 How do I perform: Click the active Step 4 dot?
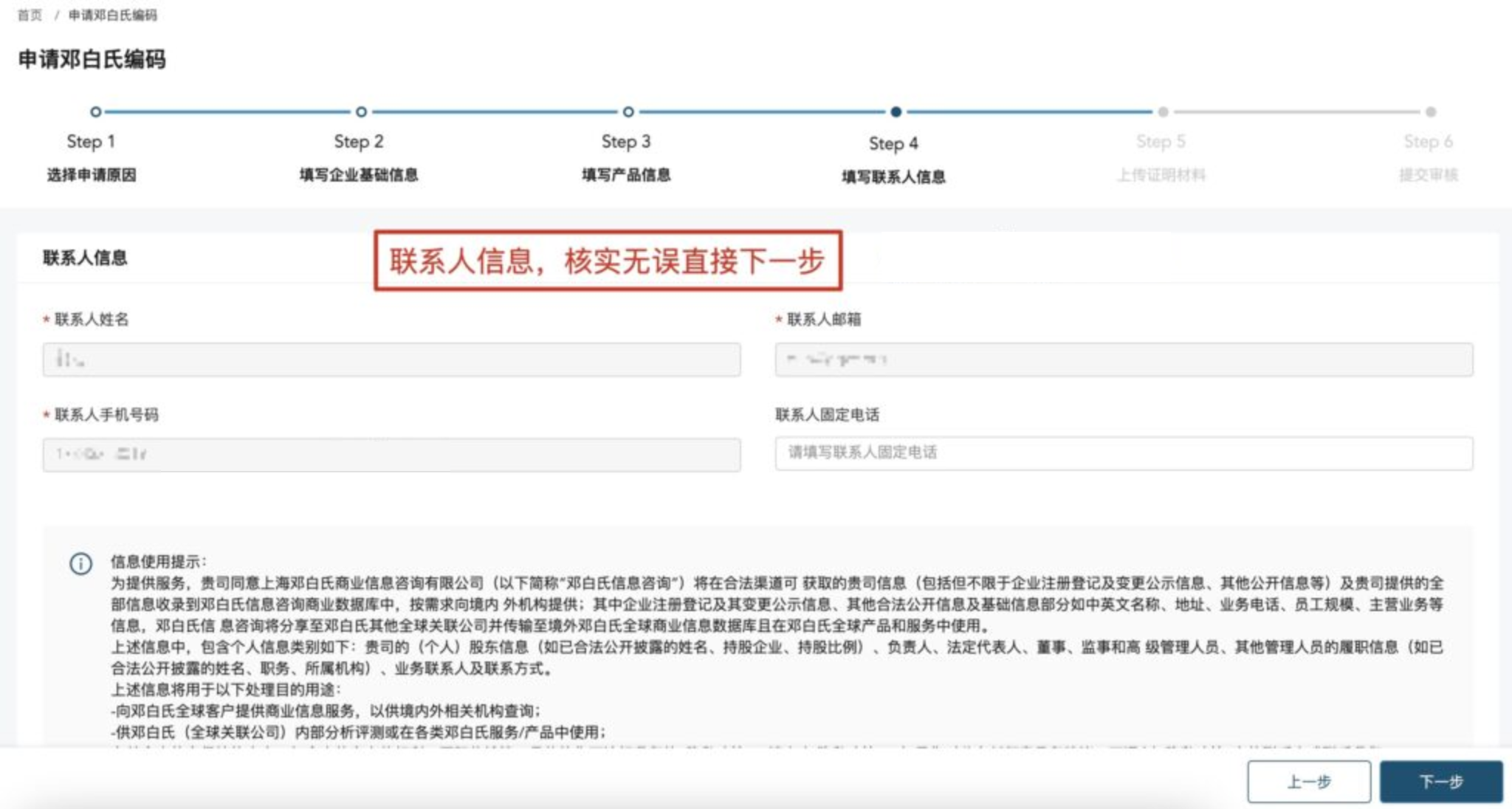coord(896,112)
